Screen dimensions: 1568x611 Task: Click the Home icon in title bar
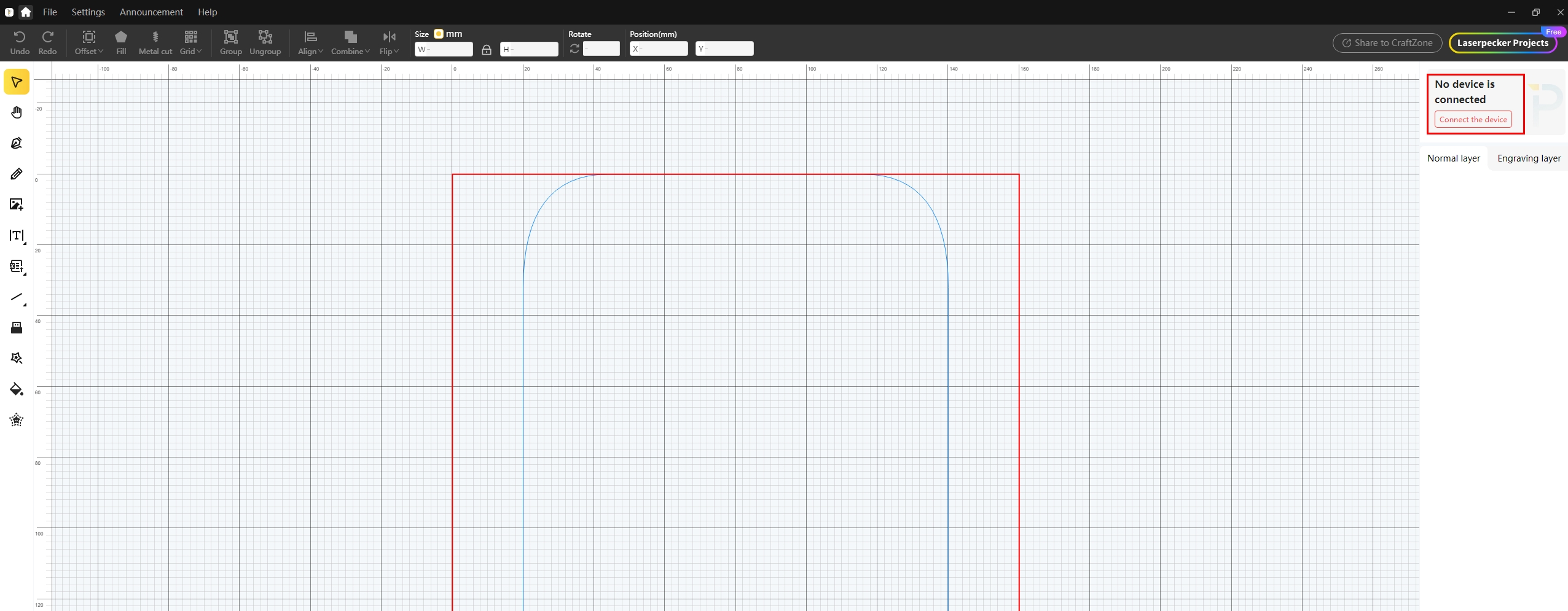click(x=26, y=12)
